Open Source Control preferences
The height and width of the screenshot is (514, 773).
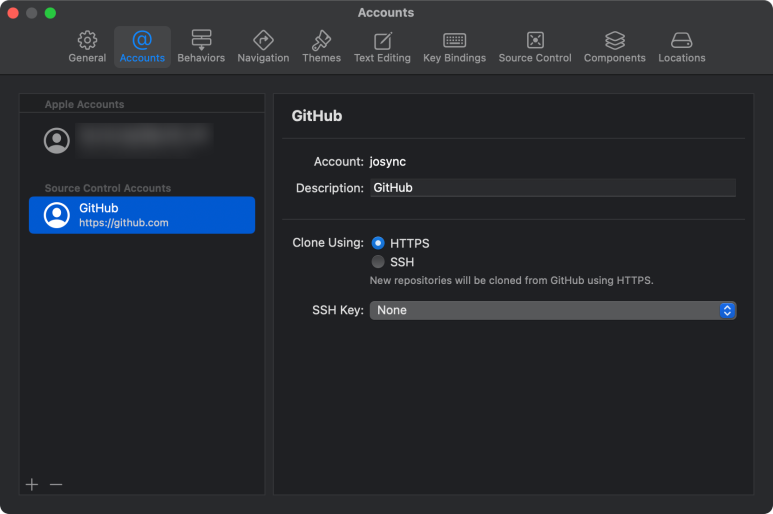click(535, 47)
